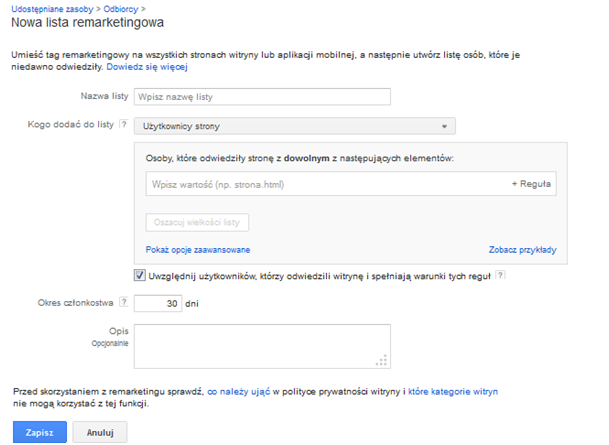Open the które kategorie witryn link
609x445 pixels.
click(453, 391)
